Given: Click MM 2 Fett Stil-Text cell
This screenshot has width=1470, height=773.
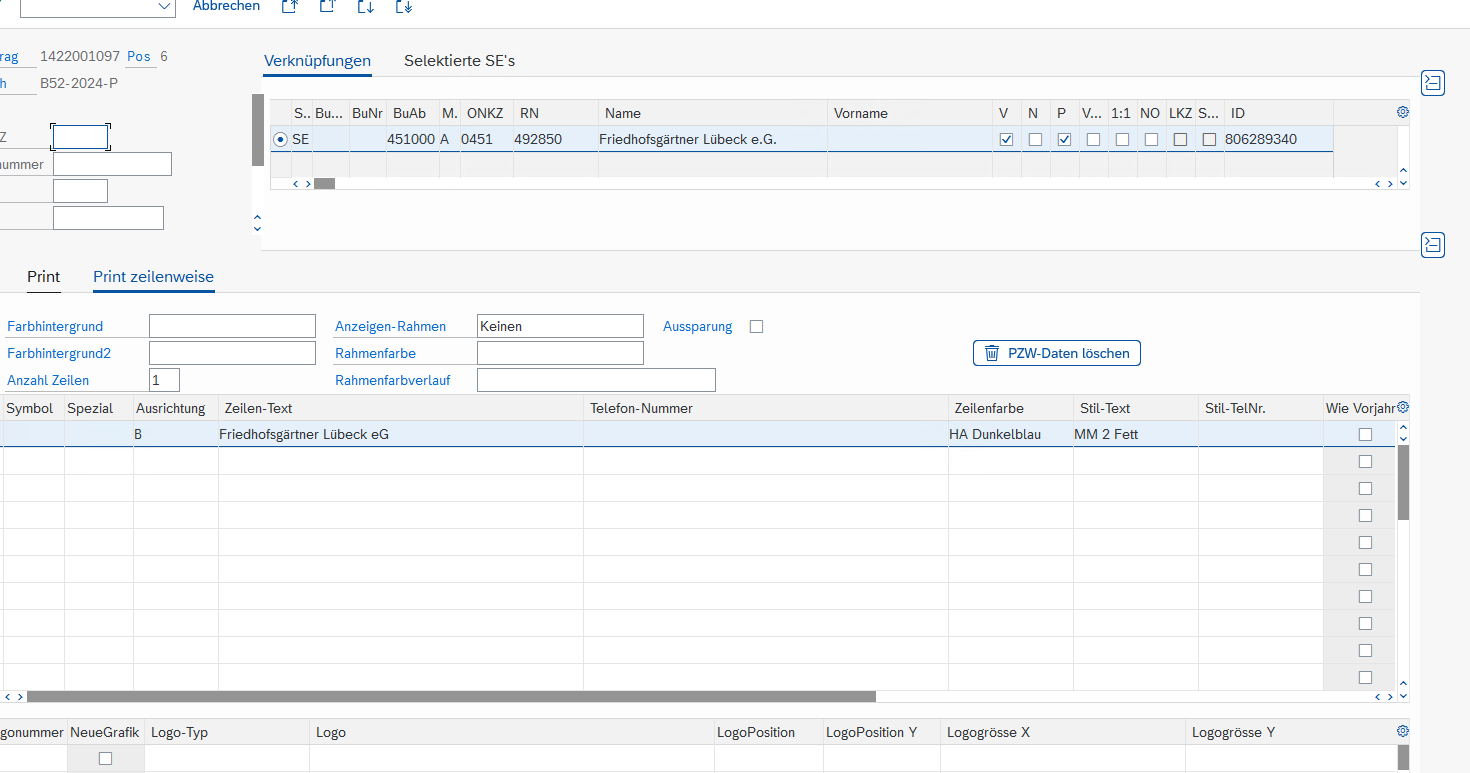Looking at the screenshot, I should click(1136, 434).
